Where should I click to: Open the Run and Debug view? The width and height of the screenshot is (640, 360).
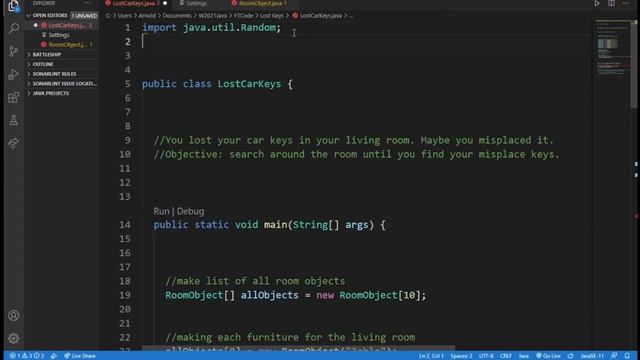13,74
